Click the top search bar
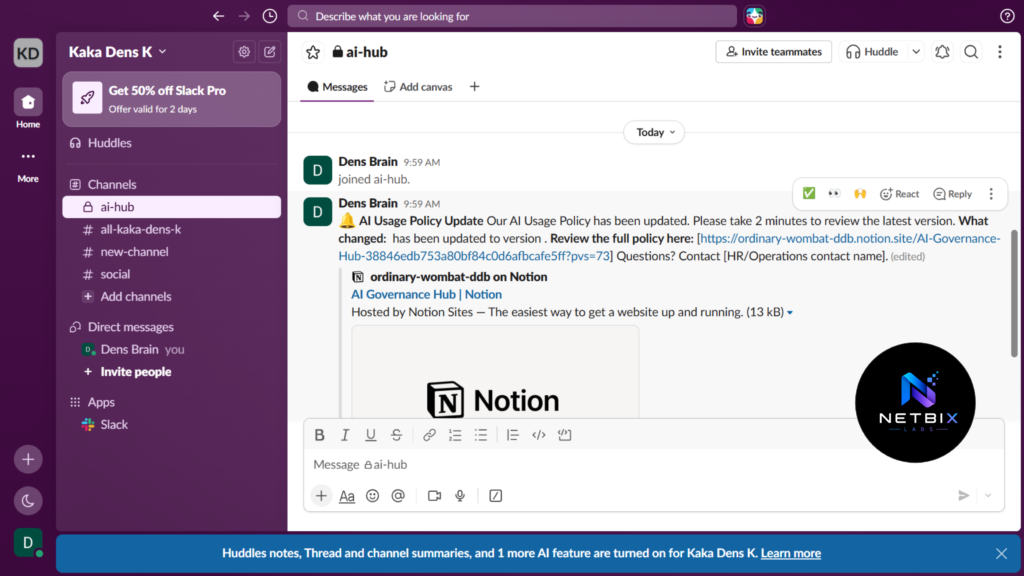 tap(513, 16)
